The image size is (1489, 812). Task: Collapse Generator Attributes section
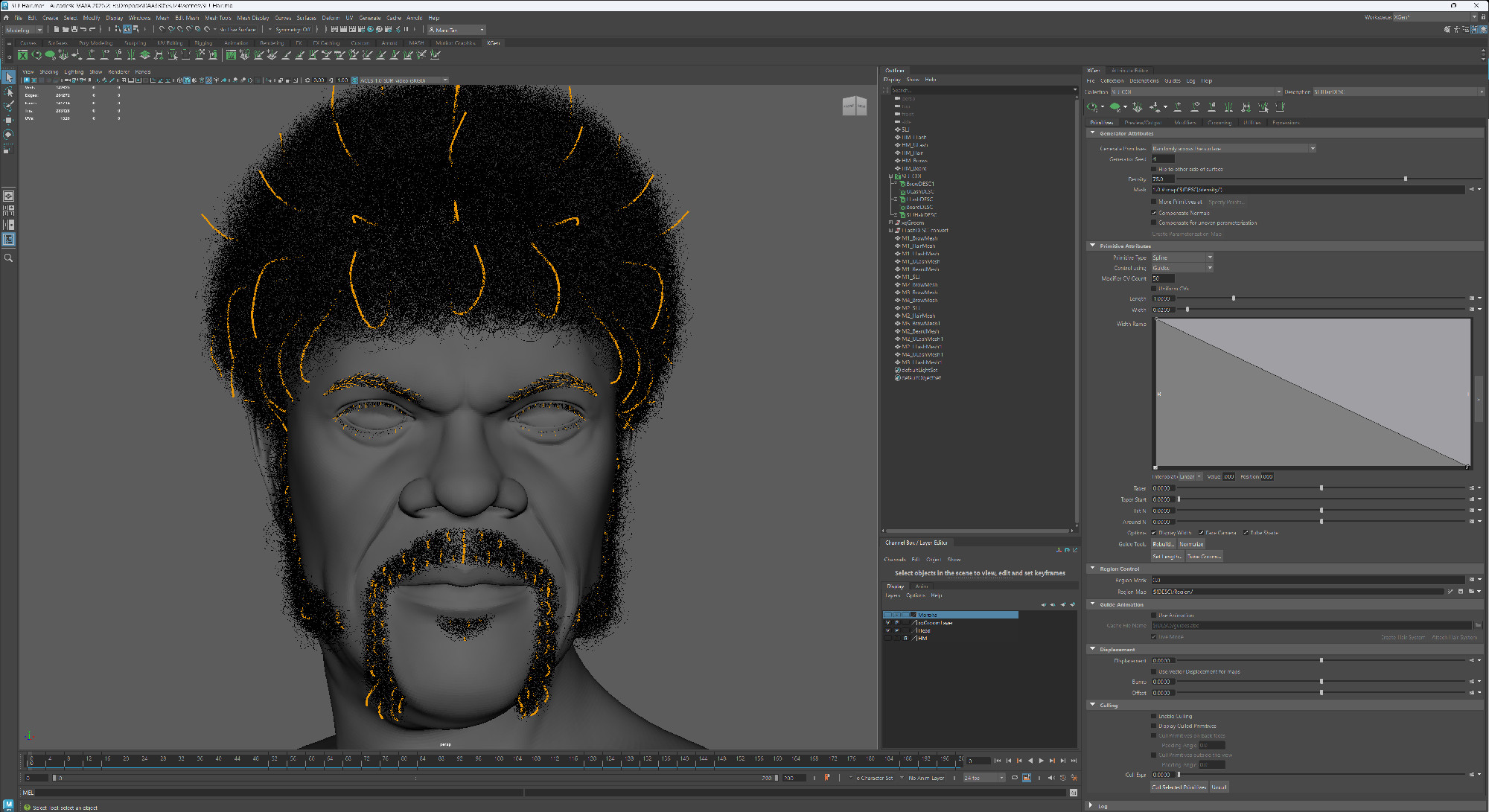[1092, 133]
